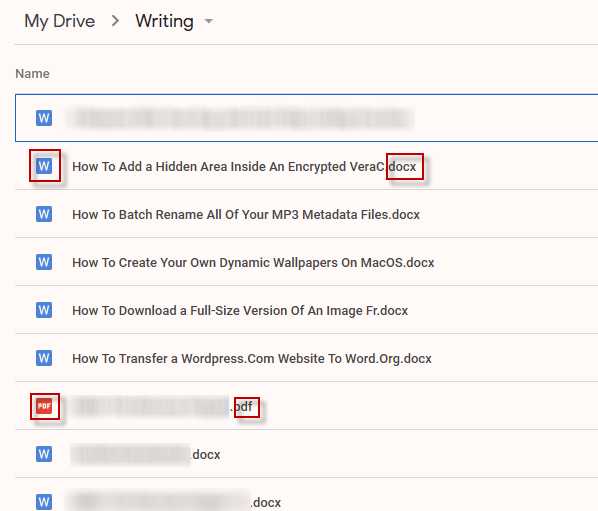598x511 pixels.
Task: Select How To Batch Rename MP3 Metadata file
Action: (x=246, y=215)
